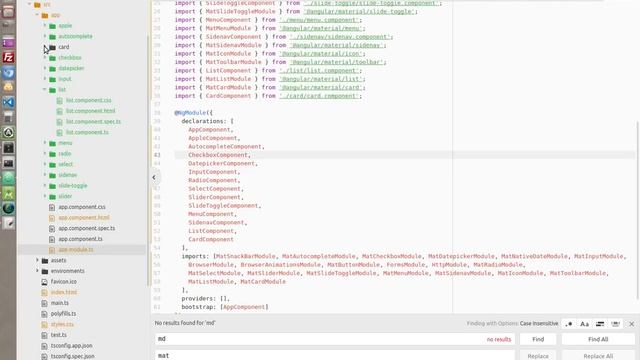Click the Replace button

tap(538, 356)
